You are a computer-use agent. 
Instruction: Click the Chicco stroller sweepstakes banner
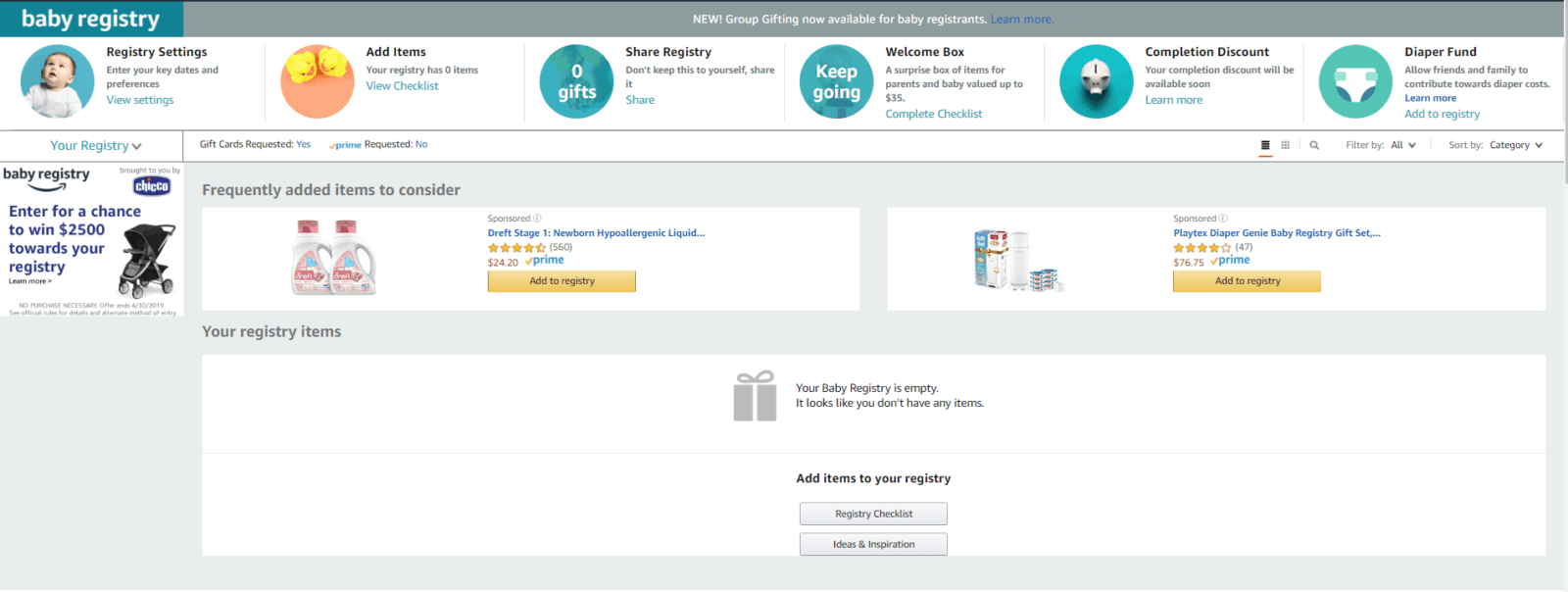click(x=91, y=241)
